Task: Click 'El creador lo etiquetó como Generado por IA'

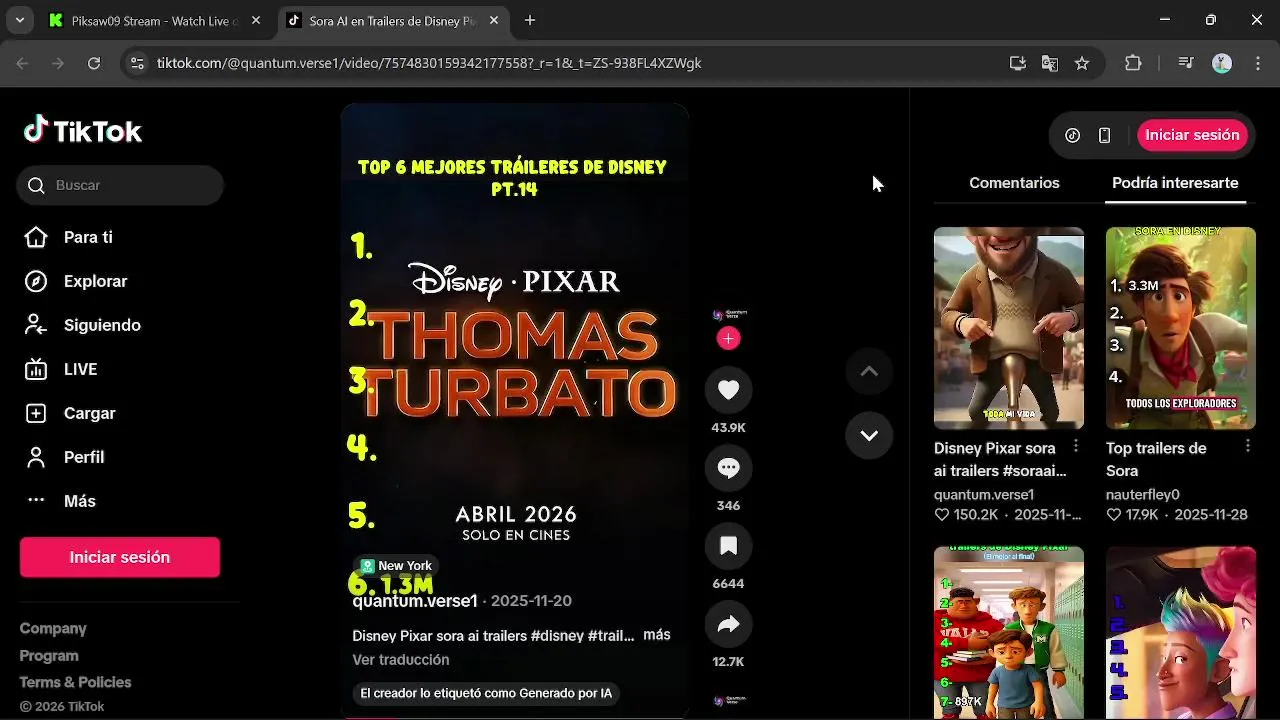Action: 486,693
